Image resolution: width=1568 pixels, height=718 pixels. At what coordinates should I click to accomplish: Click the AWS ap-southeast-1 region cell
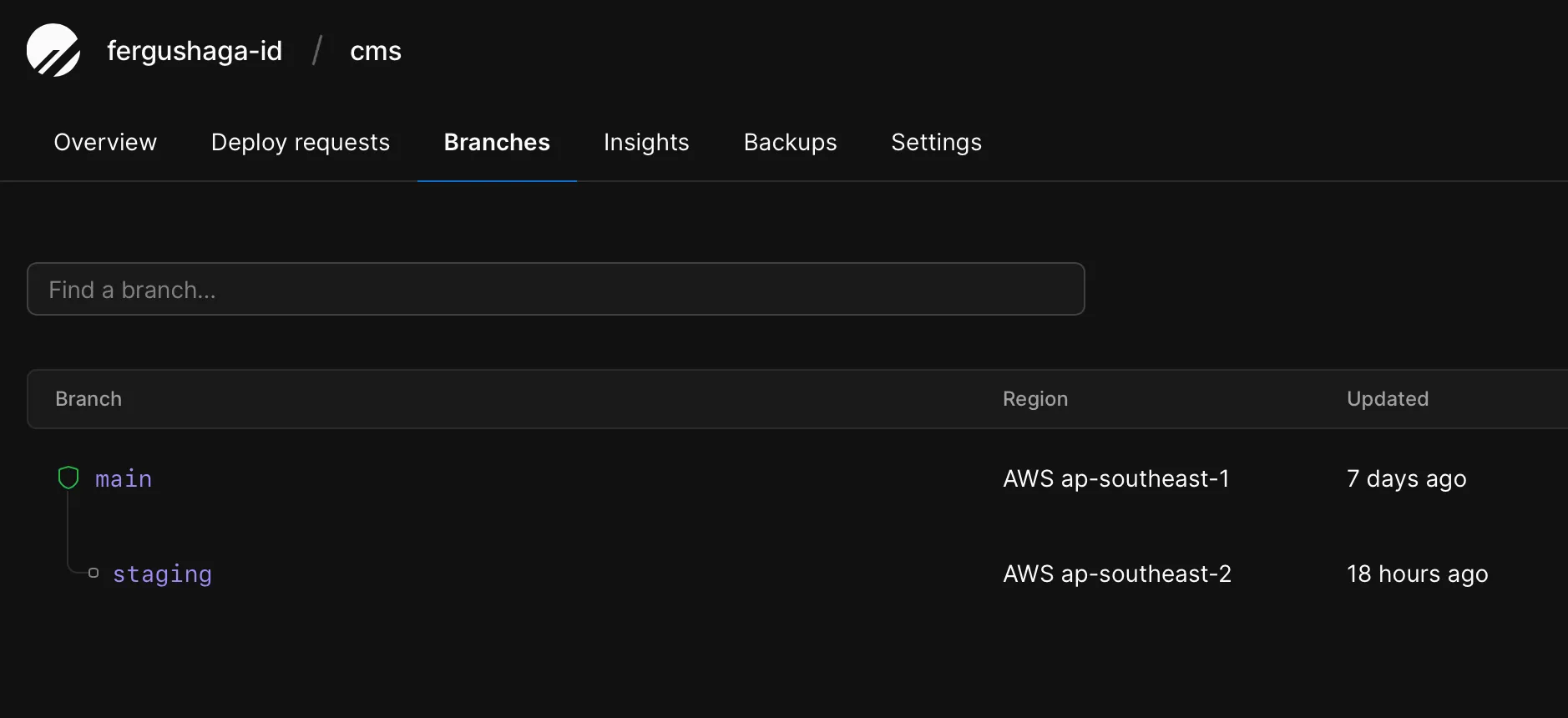point(1115,479)
